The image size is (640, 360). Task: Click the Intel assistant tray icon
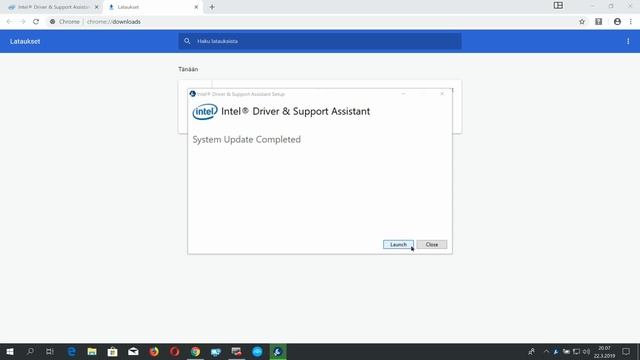556,351
